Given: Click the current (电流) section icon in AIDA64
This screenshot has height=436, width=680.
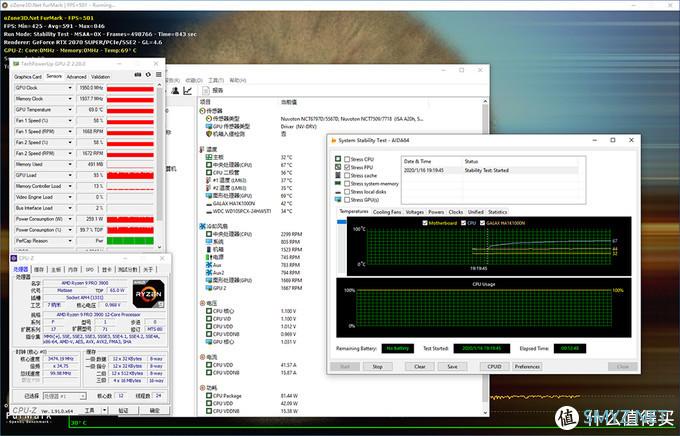Looking at the screenshot, I should pos(202,357).
